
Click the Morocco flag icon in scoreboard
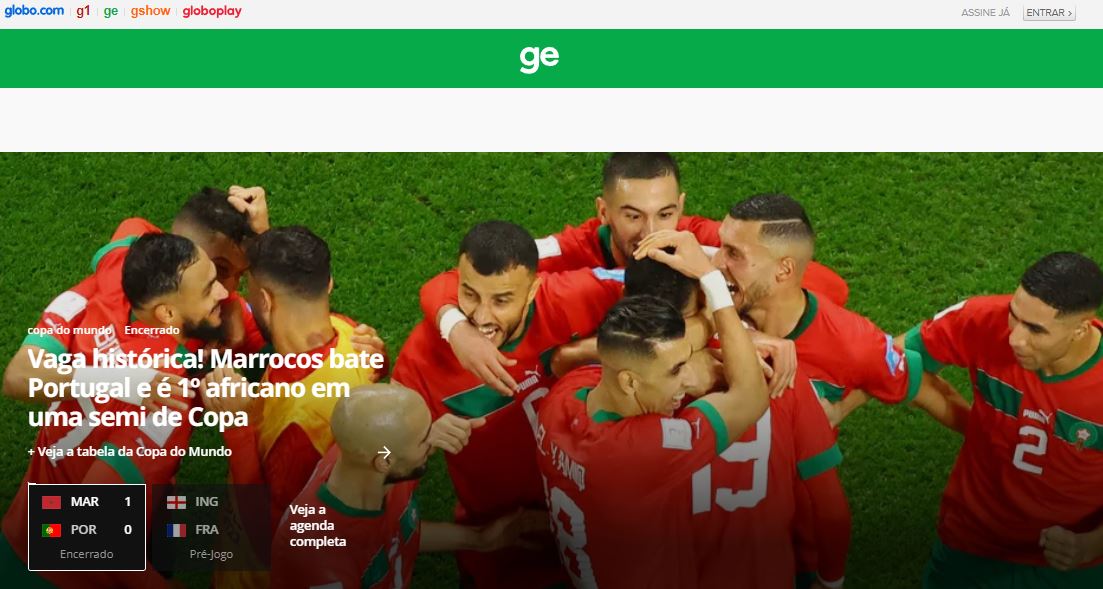(x=51, y=502)
